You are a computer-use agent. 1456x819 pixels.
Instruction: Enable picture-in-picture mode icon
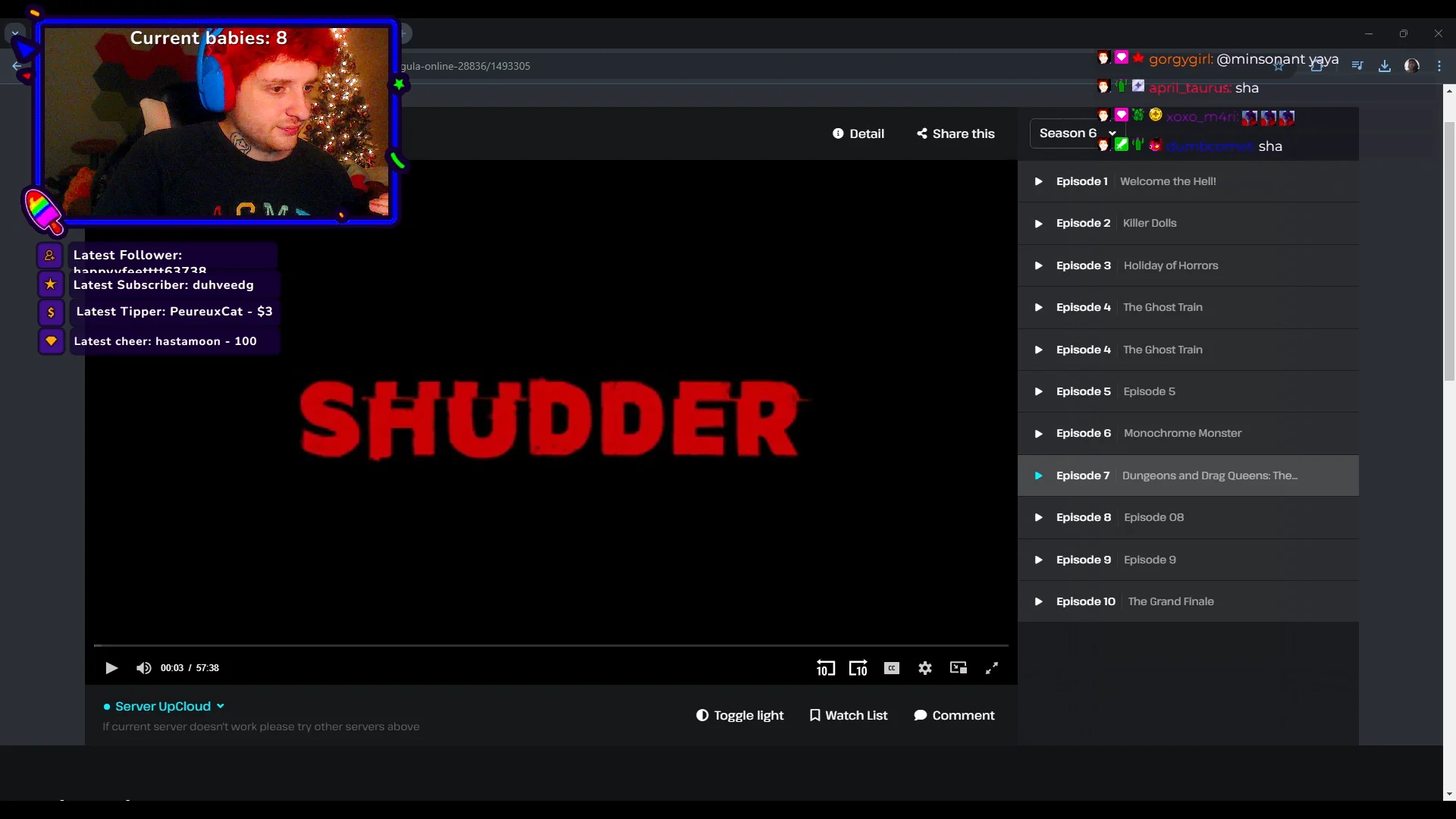tap(959, 668)
